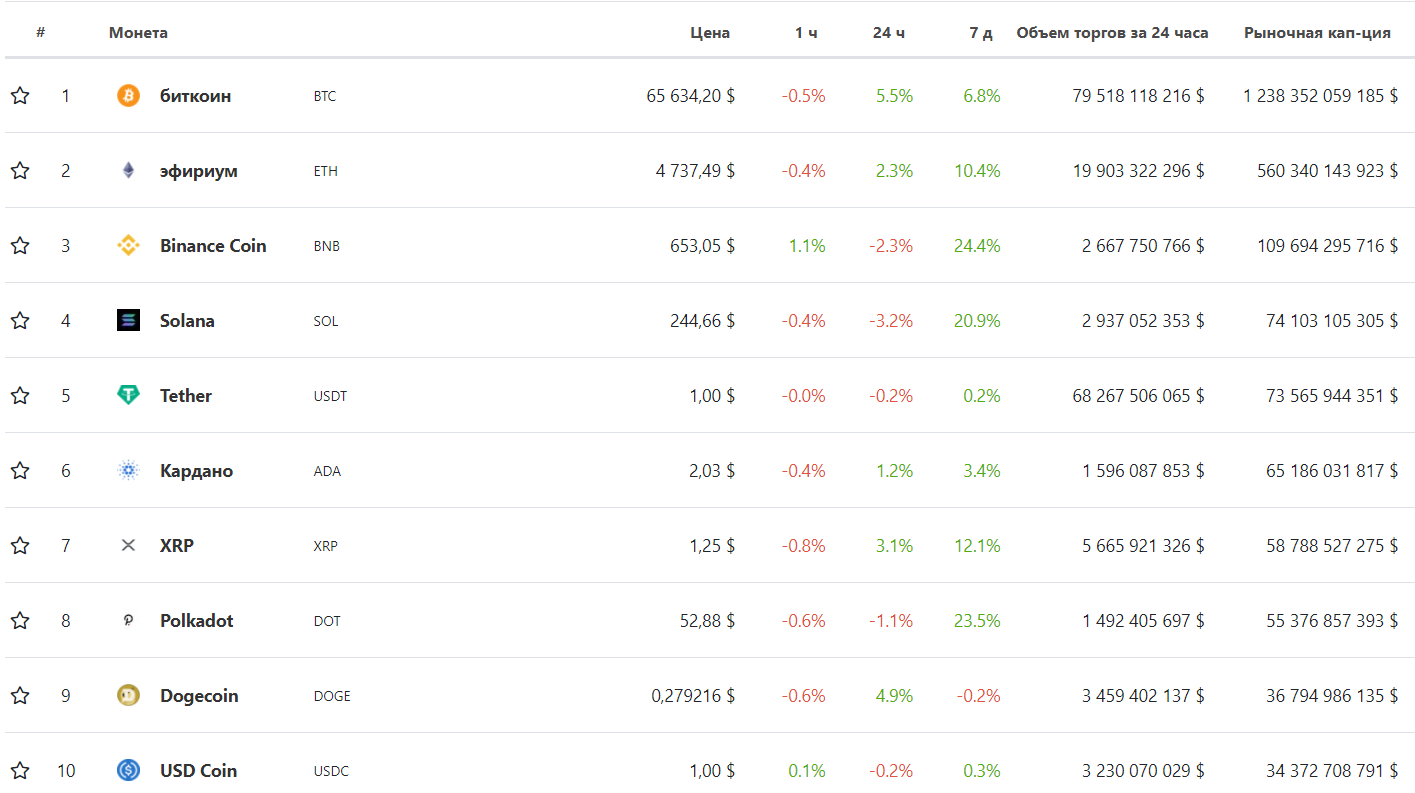Sort by Рыночная кап-ция header
The height and width of the screenshot is (793, 1415).
[1317, 33]
